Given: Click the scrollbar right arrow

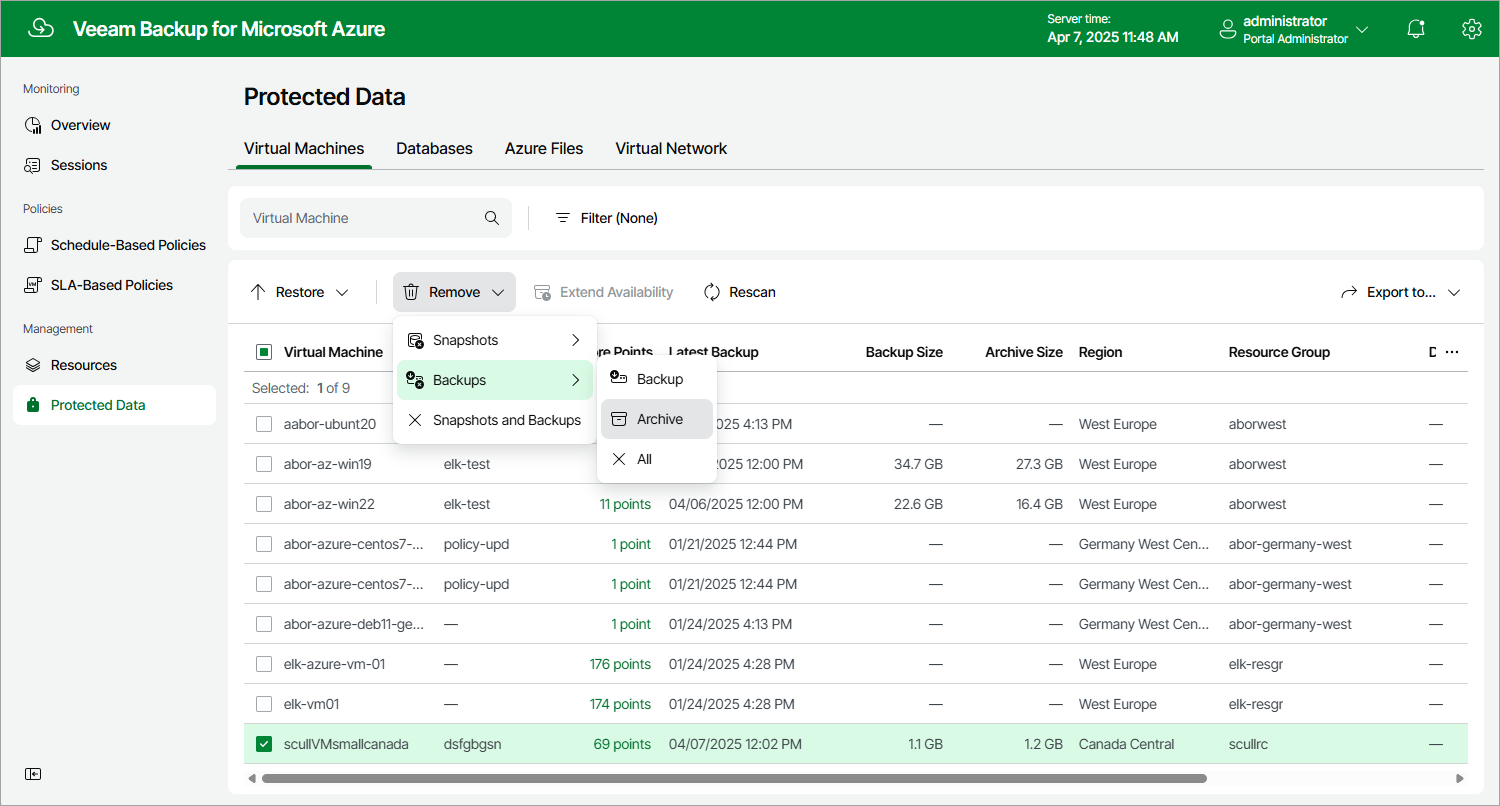Looking at the screenshot, I should pyautogui.click(x=1460, y=777).
